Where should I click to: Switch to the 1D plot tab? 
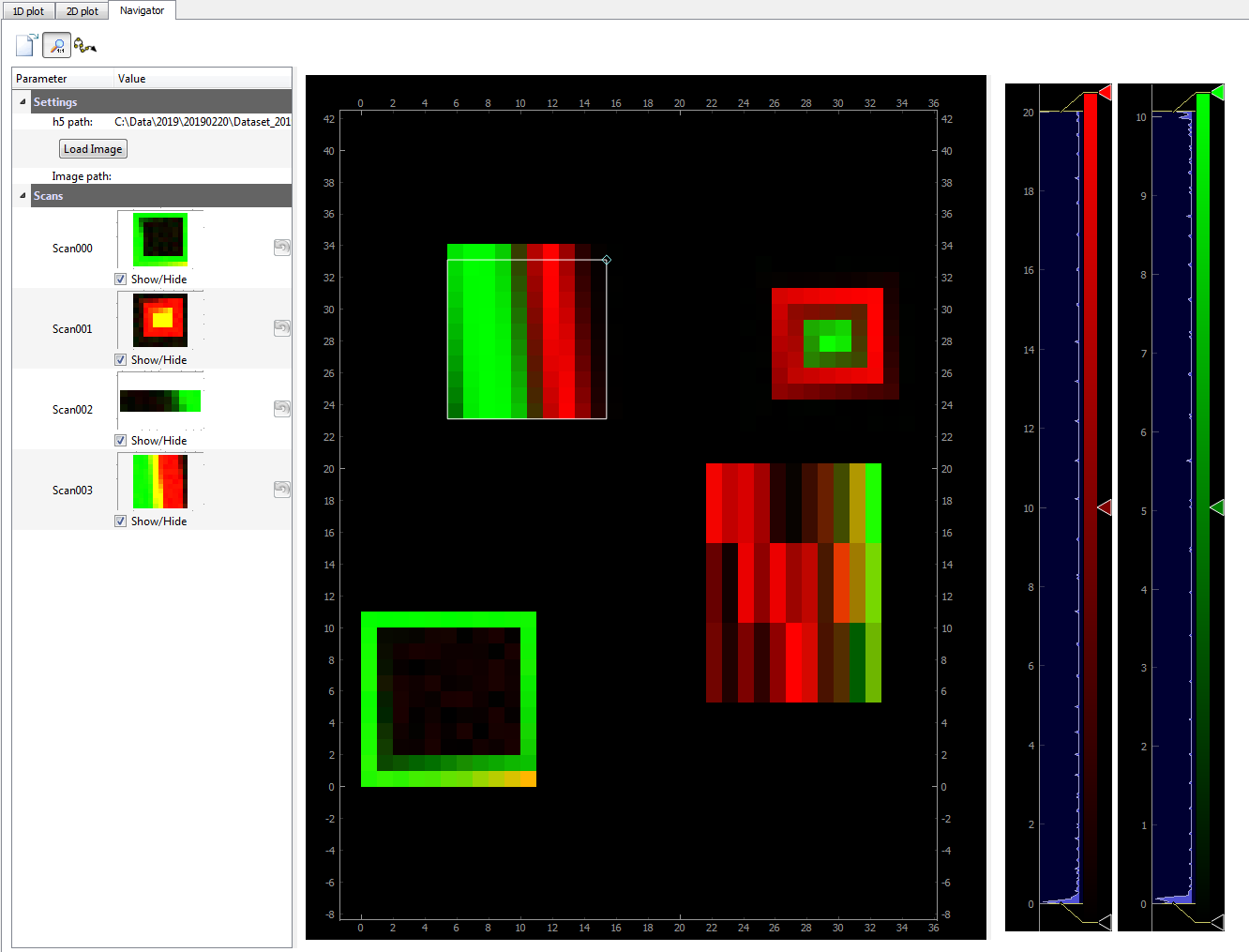(28, 11)
